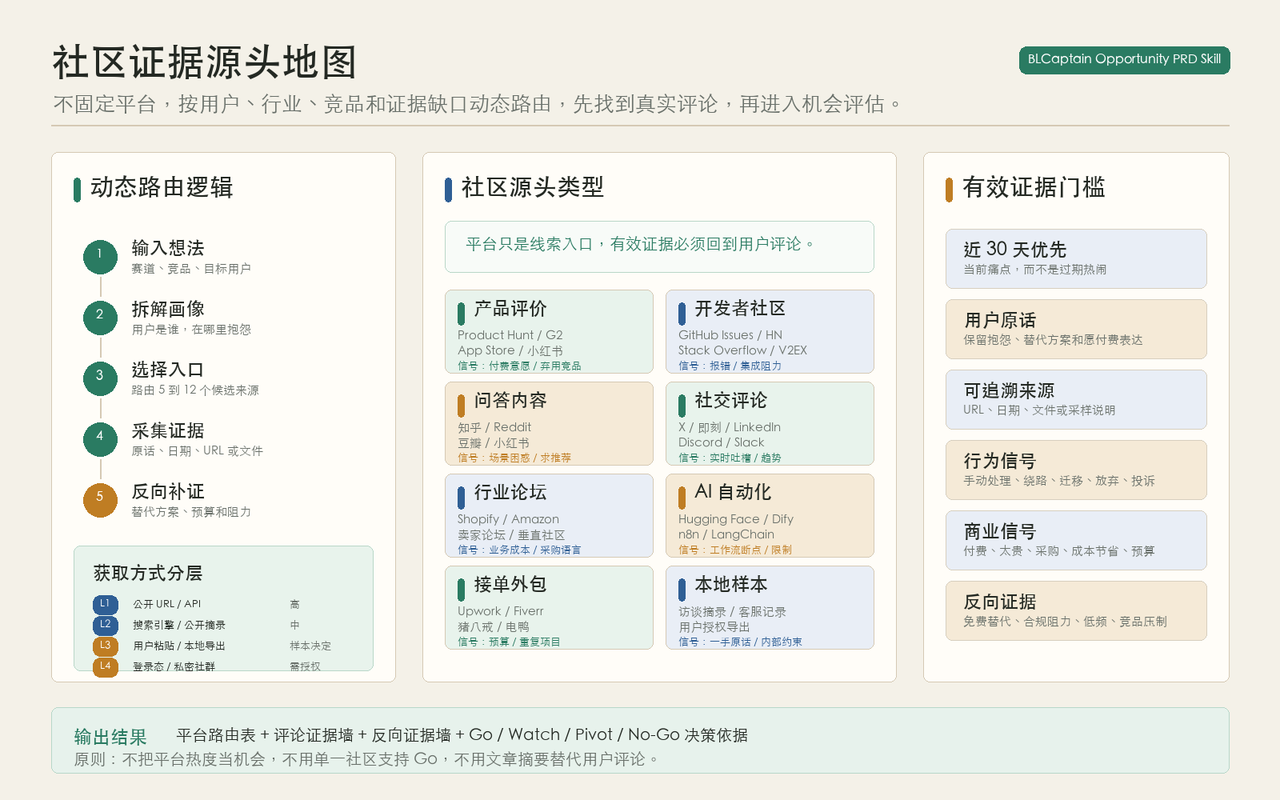Click the page title 社区证据源头地图
The height and width of the screenshot is (800, 1280).
pyautogui.click(x=205, y=62)
